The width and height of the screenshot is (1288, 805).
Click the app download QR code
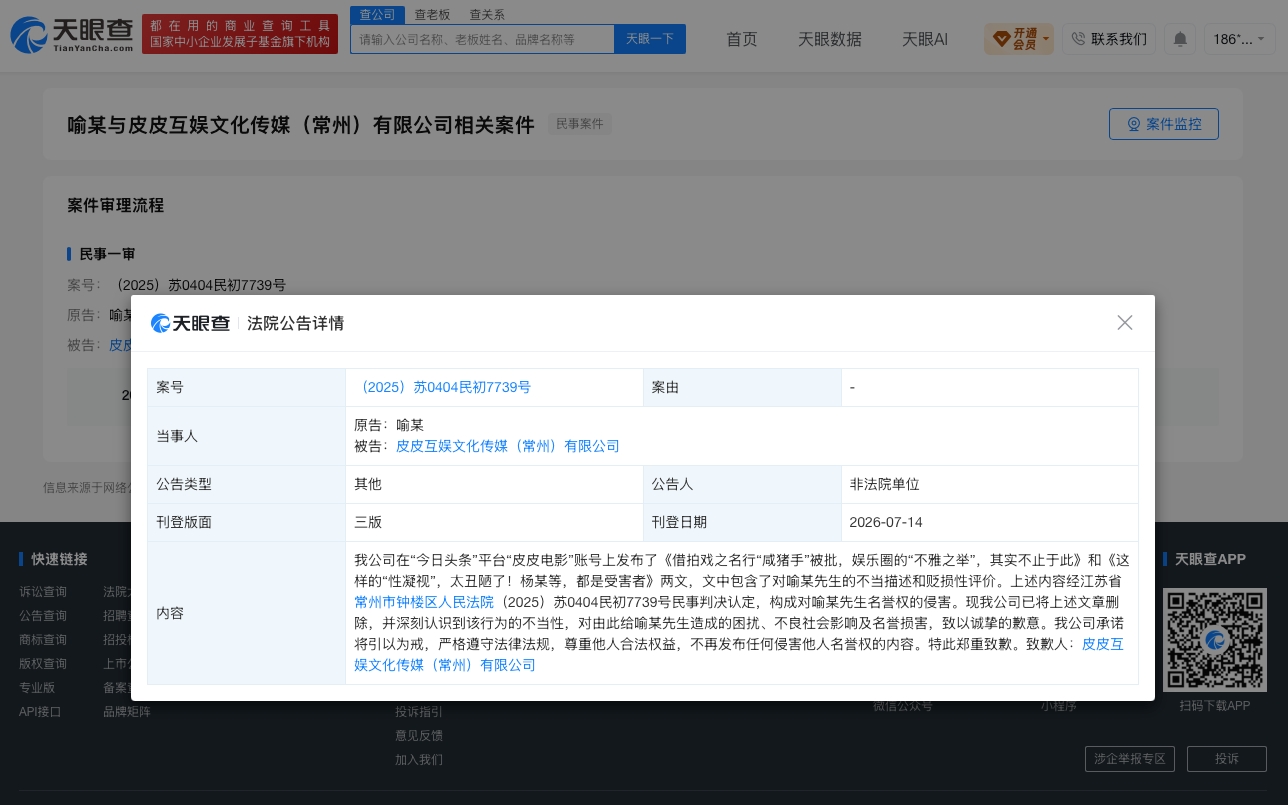1214,639
